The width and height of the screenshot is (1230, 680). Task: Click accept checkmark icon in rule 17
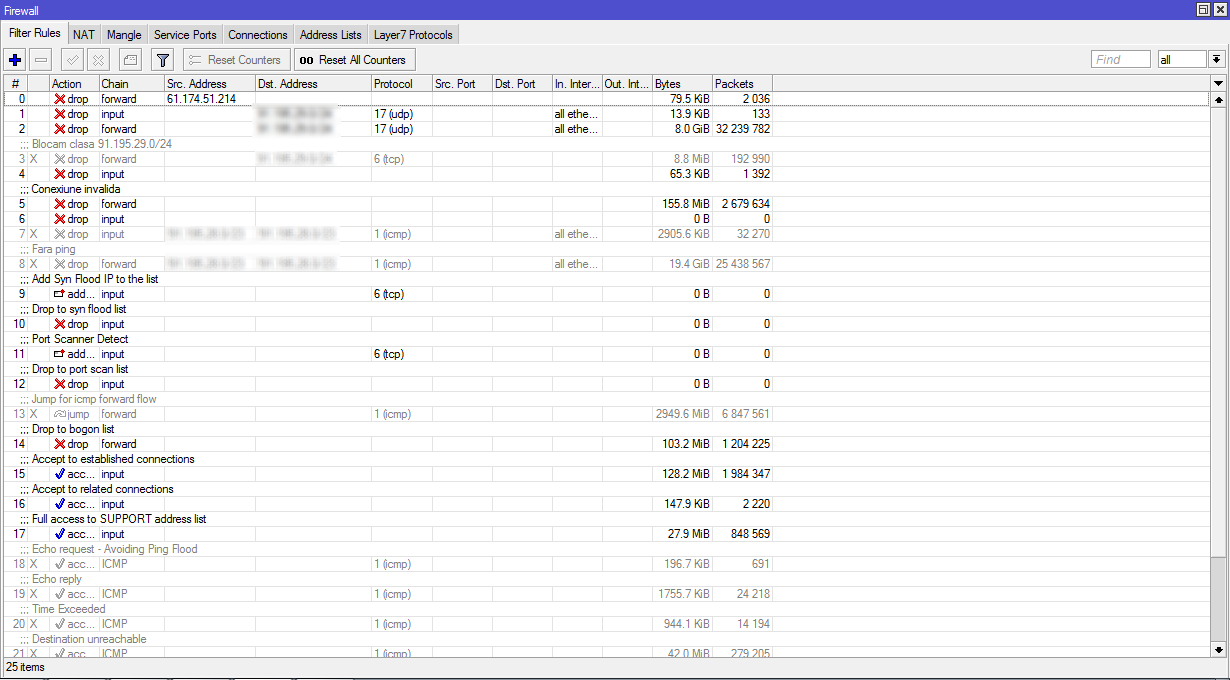[59, 534]
